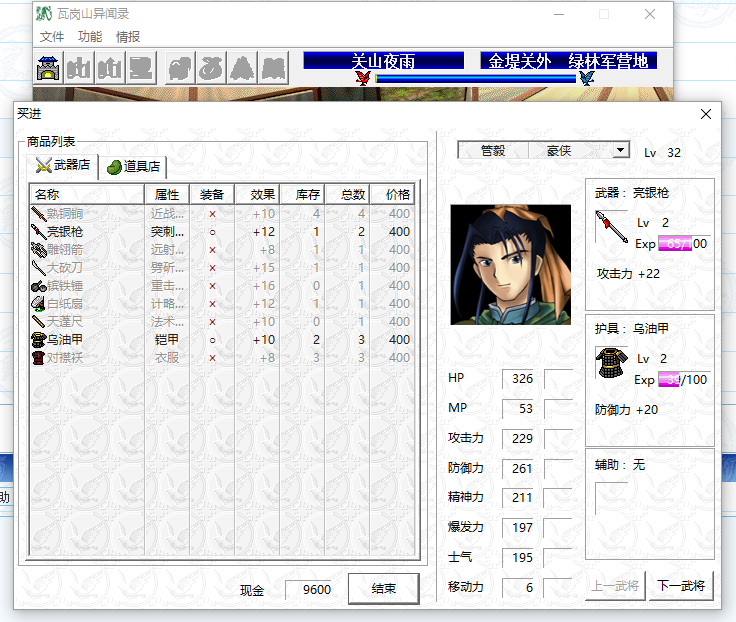This screenshot has width=736, height=622.
Task: Click the 对襟袄 red clothing icon
Action: [x=38, y=358]
